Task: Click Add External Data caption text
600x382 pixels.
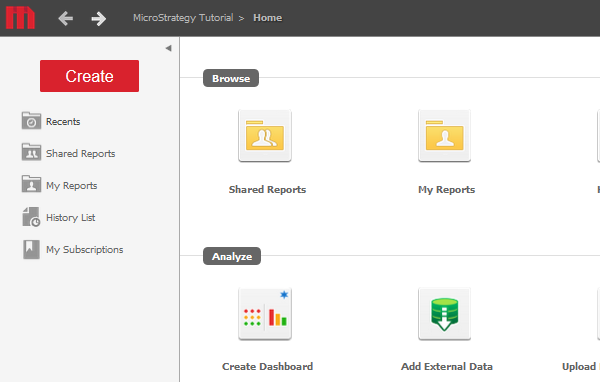Action: (x=447, y=366)
